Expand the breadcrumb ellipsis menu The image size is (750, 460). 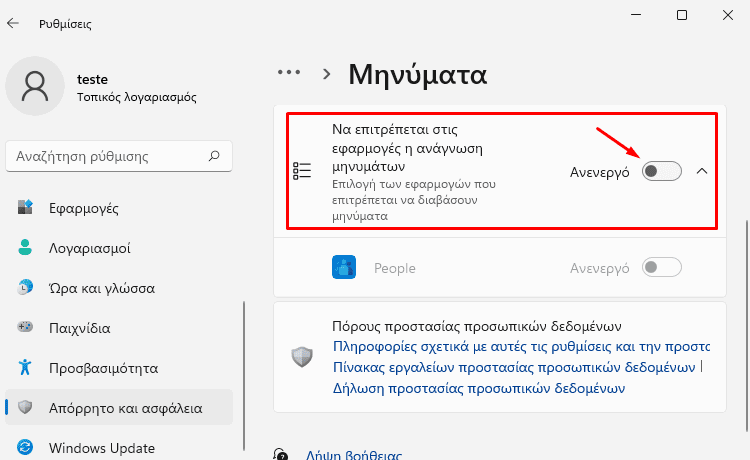pos(289,73)
